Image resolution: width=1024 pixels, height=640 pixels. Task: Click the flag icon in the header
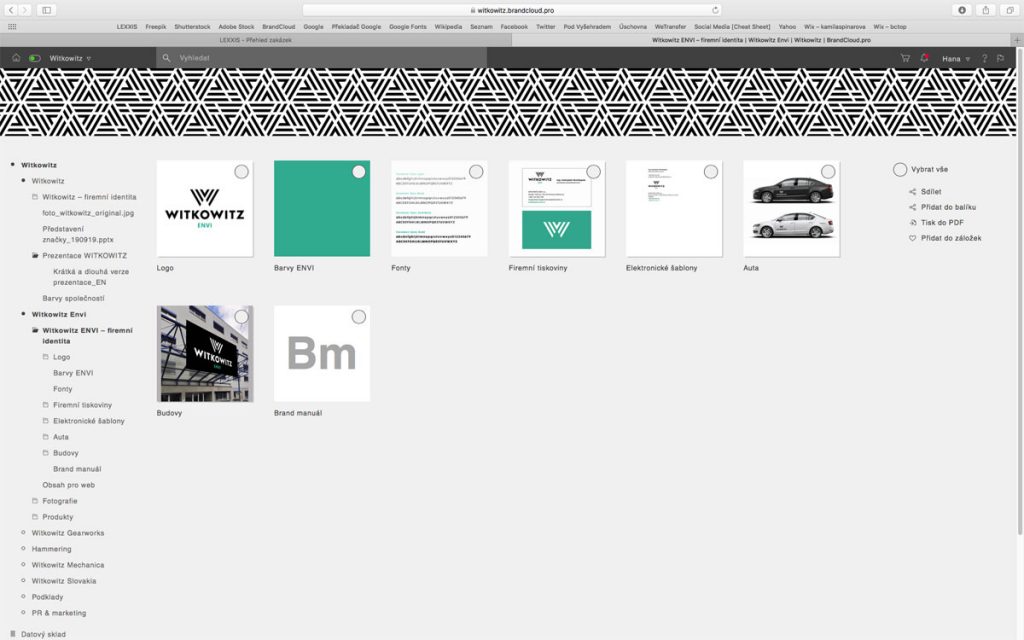[1000, 58]
